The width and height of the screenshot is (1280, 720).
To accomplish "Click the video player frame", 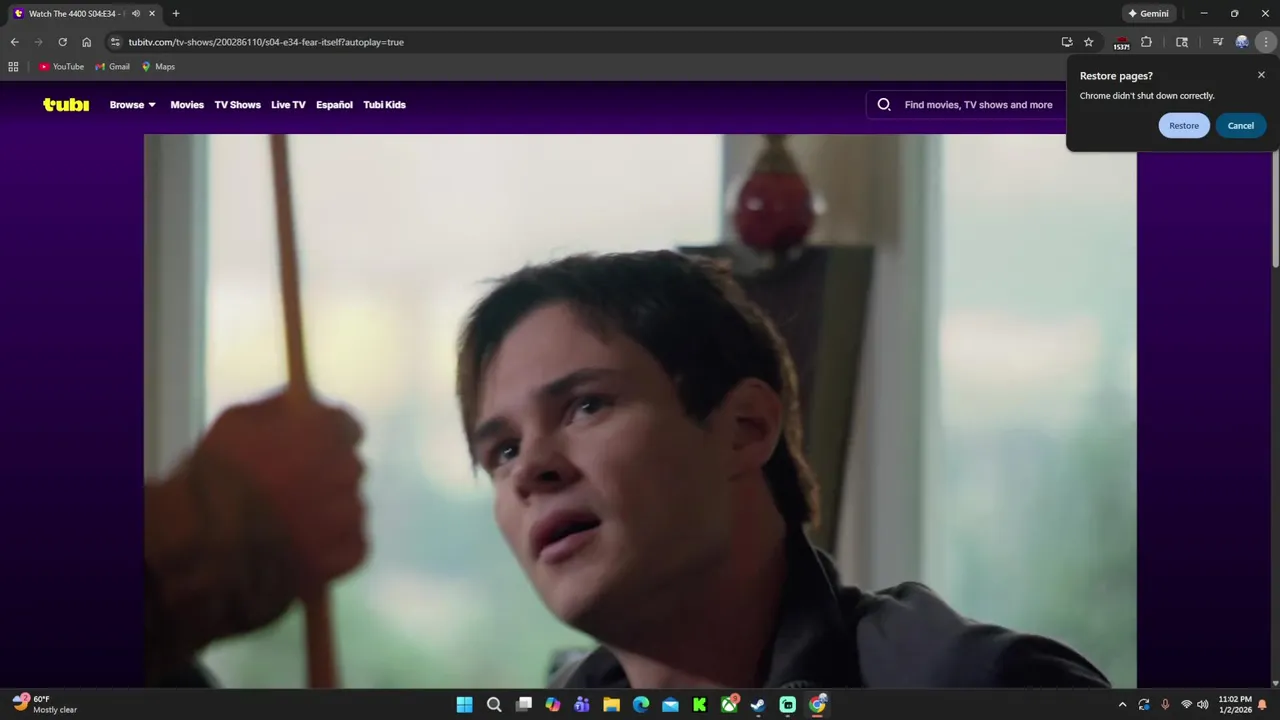I will coord(640,411).
